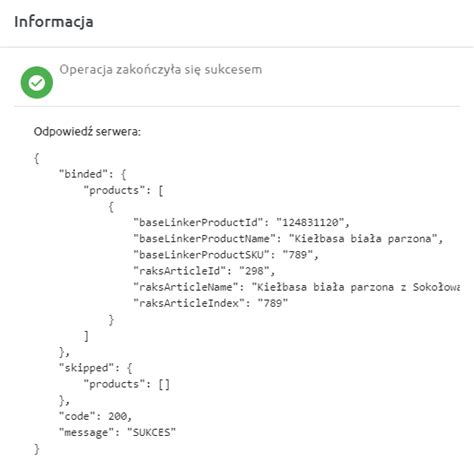This screenshot has width=474, height=470.
Task: Click the empty products array under skipped
Action: (x=164, y=384)
